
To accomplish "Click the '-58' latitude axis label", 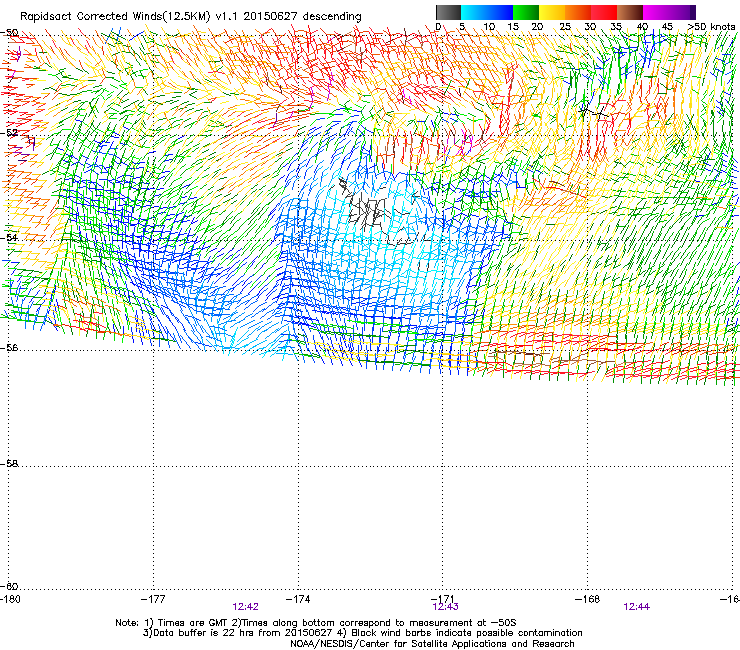I will (9, 464).
